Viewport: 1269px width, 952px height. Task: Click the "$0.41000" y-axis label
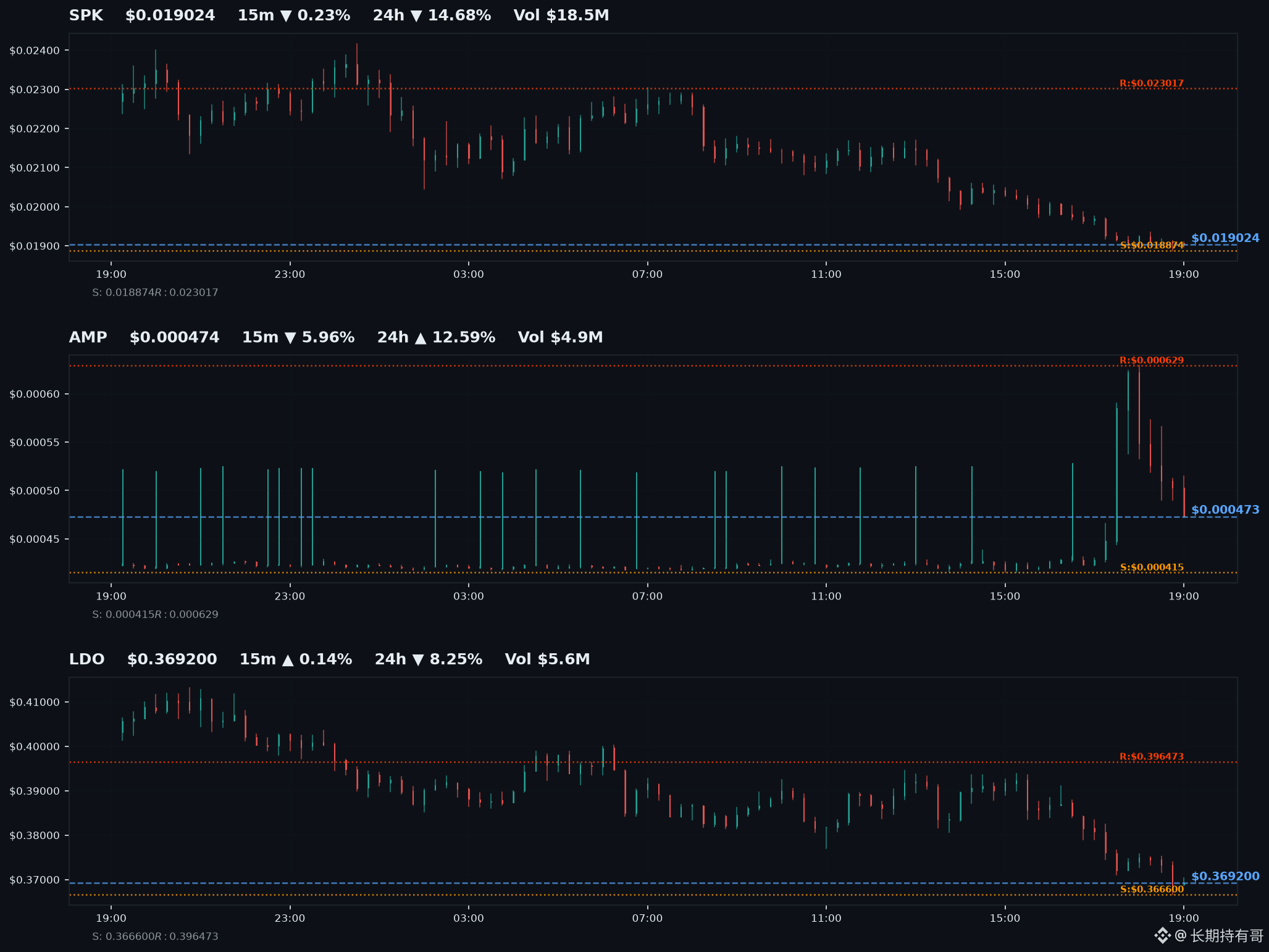pos(35,703)
